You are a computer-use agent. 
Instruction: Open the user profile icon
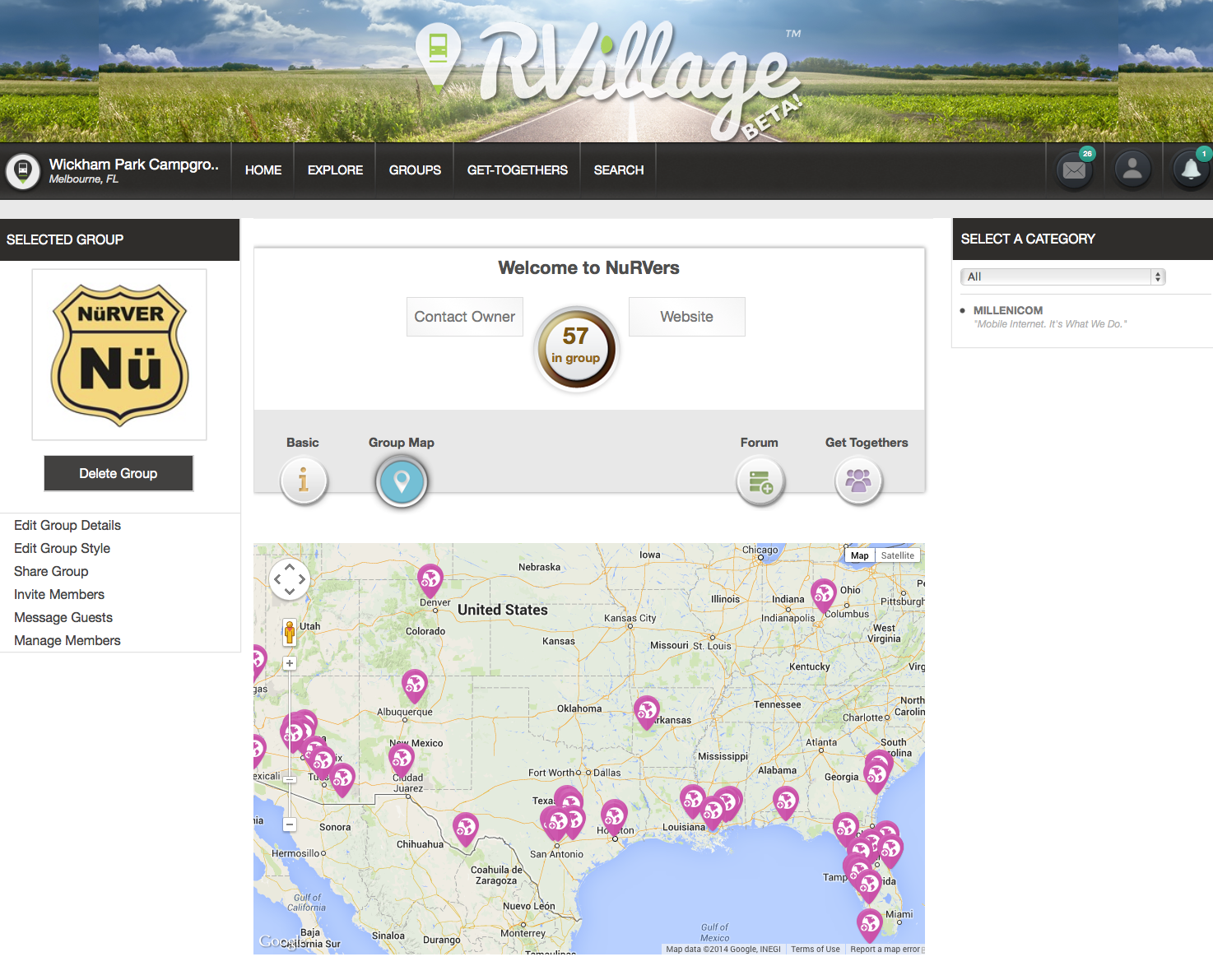coord(1132,170)
